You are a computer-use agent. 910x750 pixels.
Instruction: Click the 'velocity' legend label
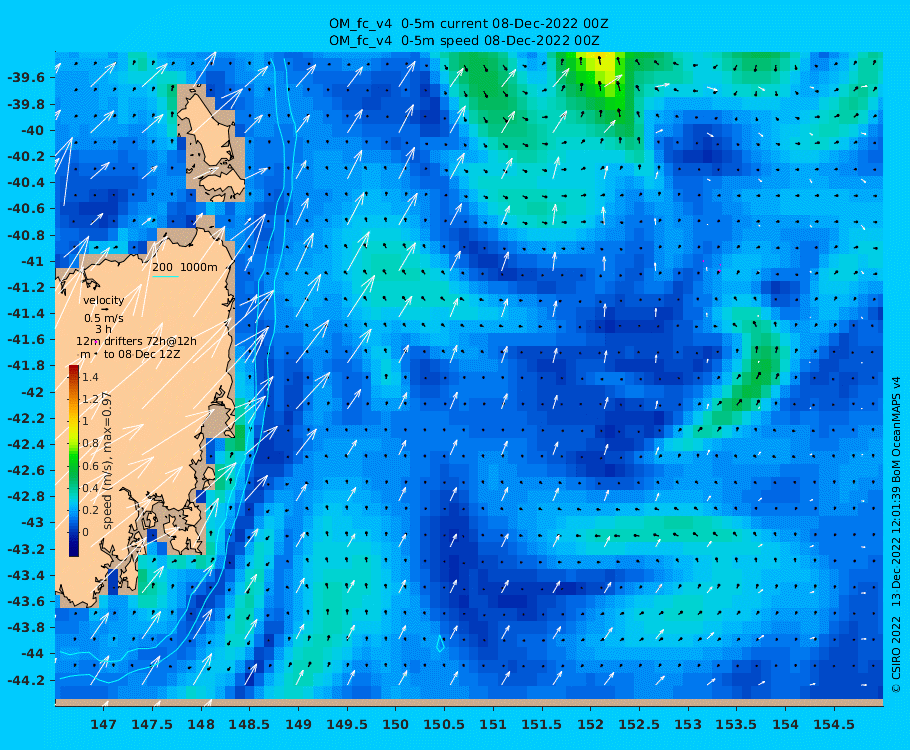point(103,300)
